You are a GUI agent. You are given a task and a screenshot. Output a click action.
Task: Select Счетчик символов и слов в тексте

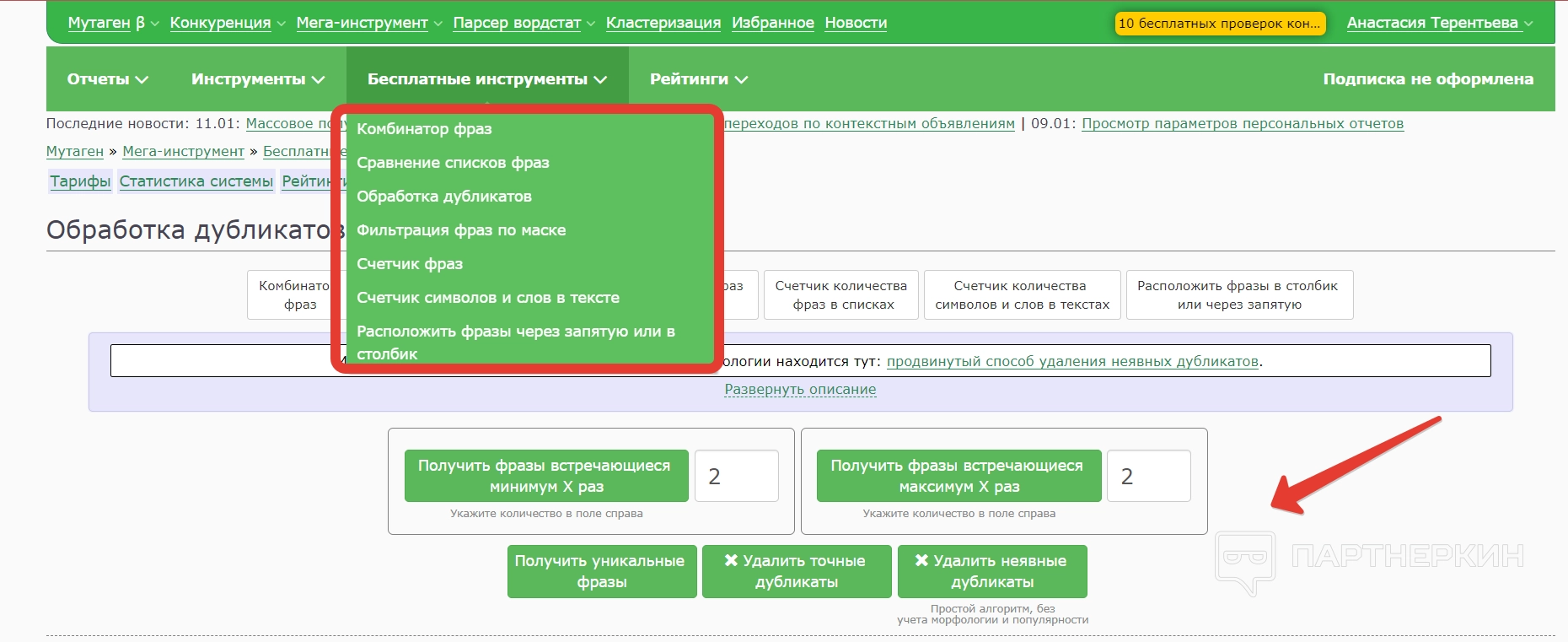[488, 298]
